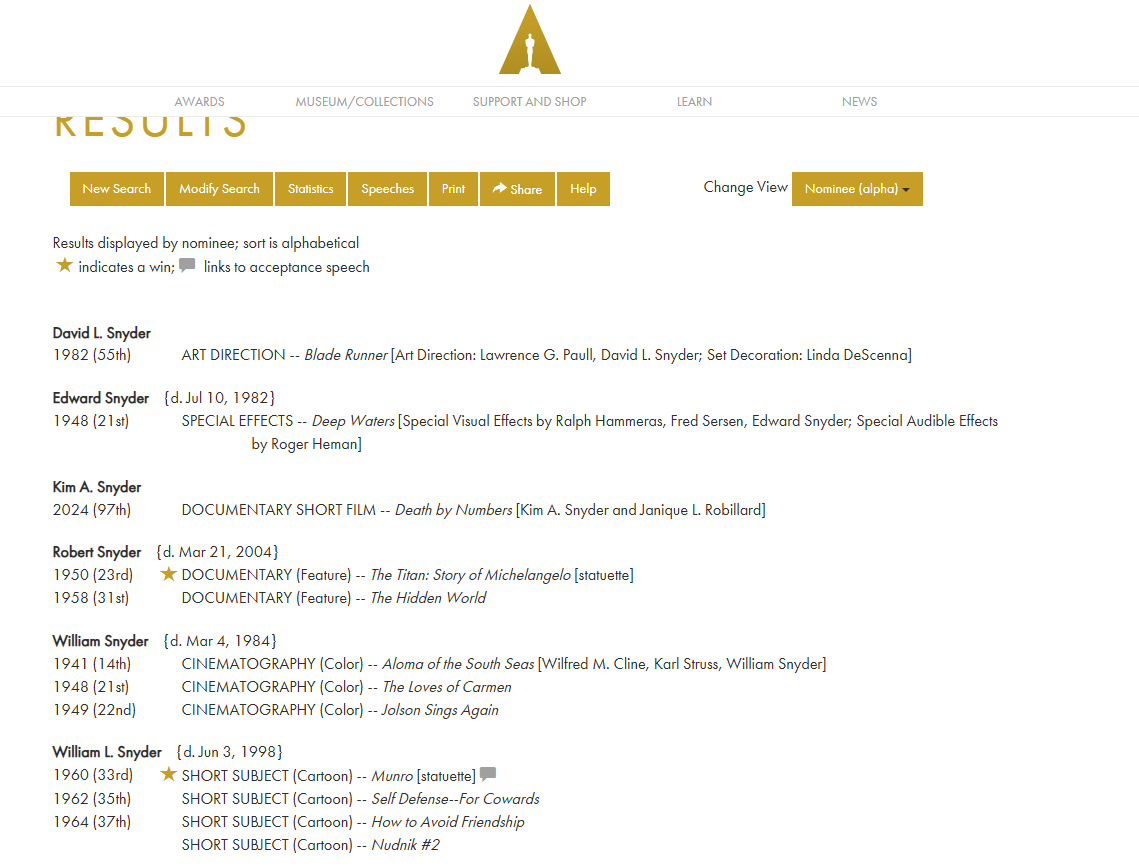
Task: Select nominee name Robert Snyder
Action: click(97, 552)
